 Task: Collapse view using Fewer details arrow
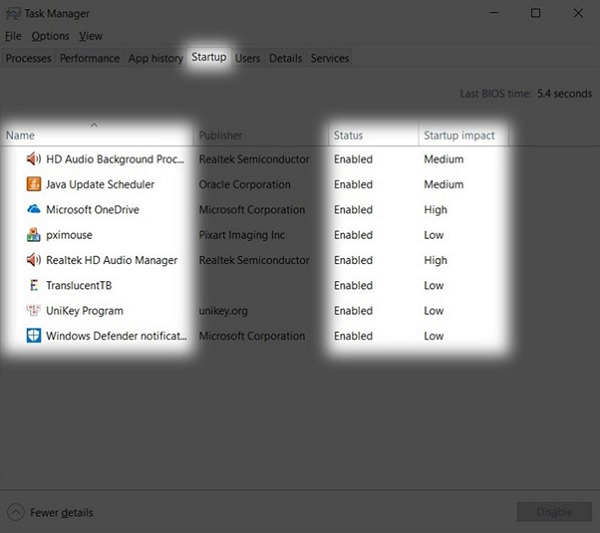pos(16,512)
